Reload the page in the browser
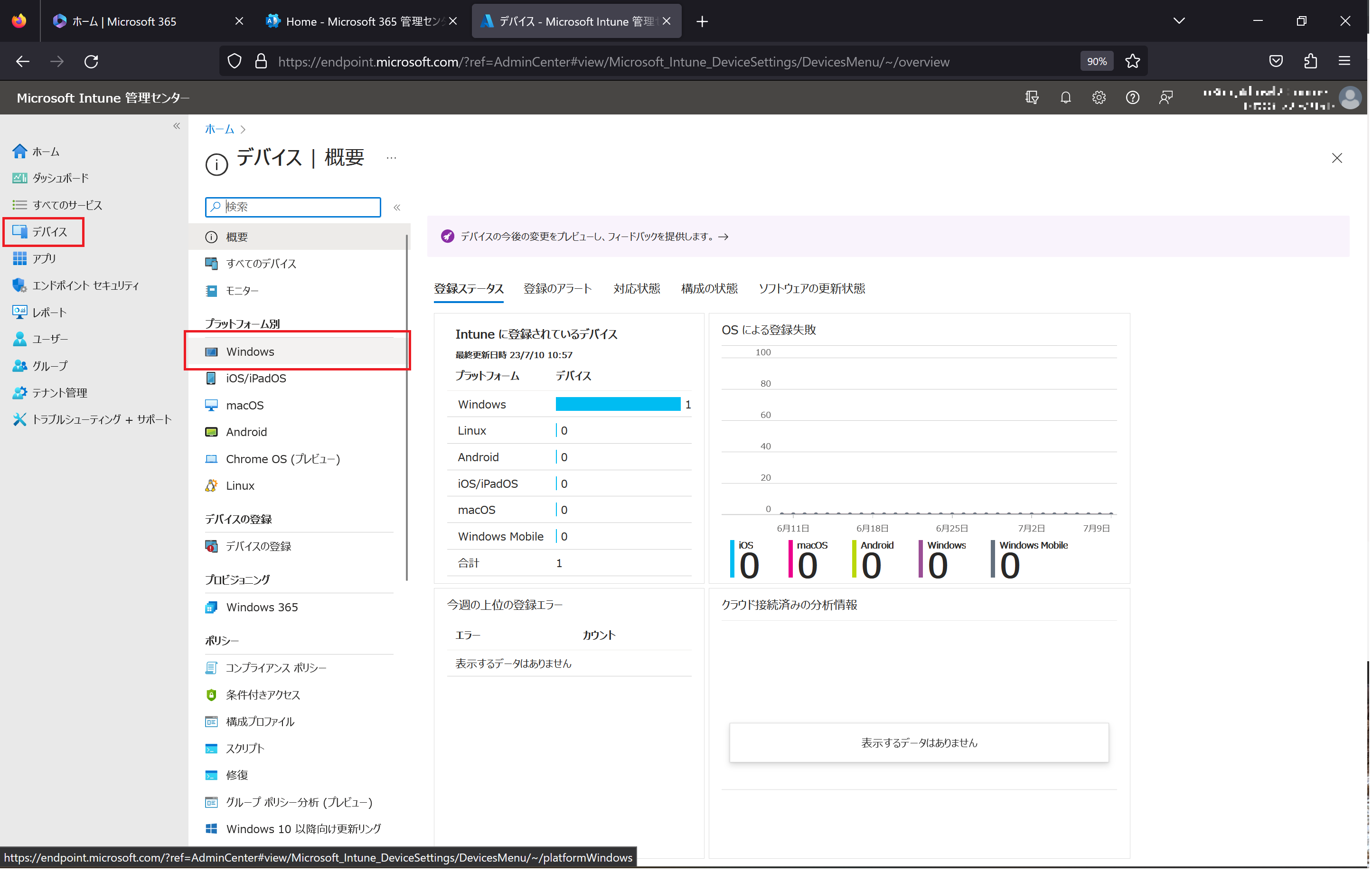 pos(92,62)
